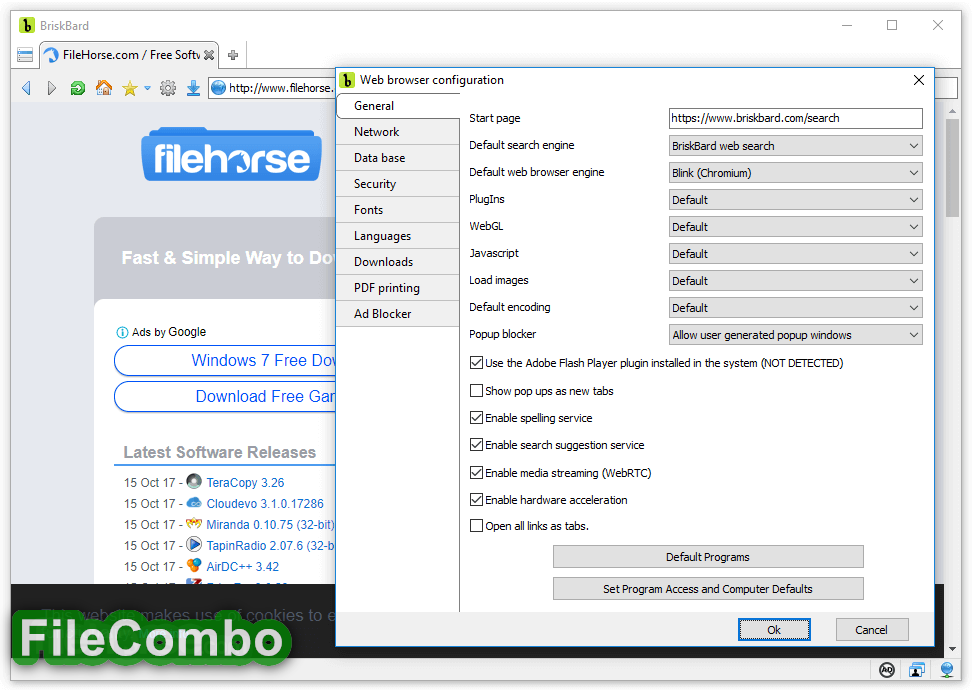Open Default web browser engine dropdown
Screen dimensions: 972x690
(795, 173)
